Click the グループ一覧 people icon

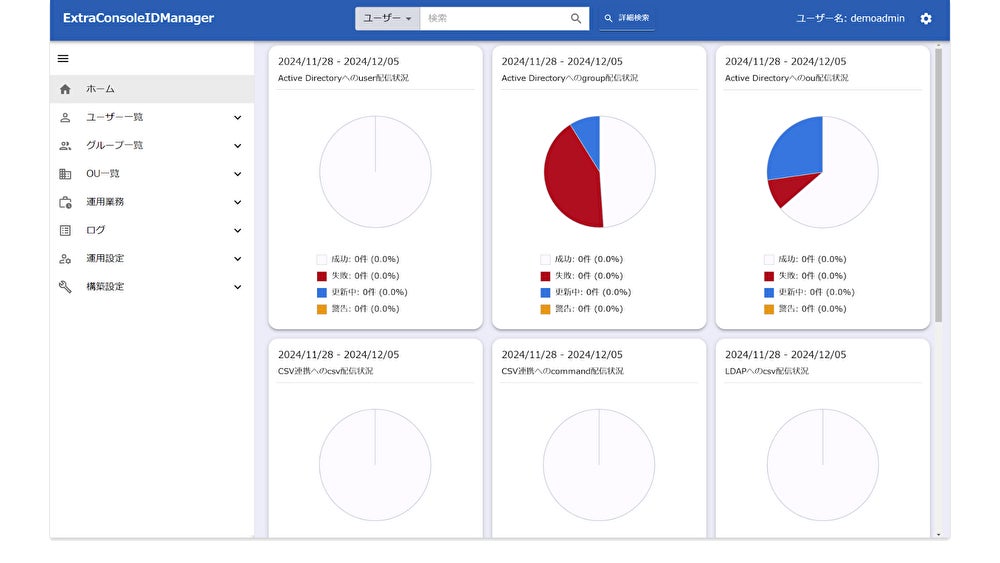coord(65,145)
